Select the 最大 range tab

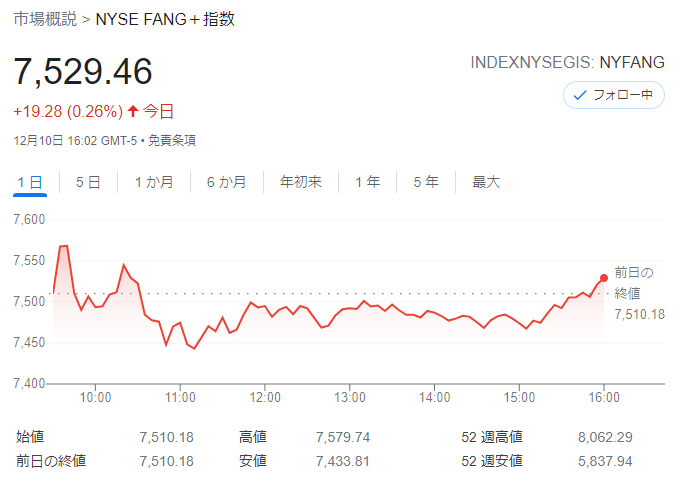coord(486,182)
